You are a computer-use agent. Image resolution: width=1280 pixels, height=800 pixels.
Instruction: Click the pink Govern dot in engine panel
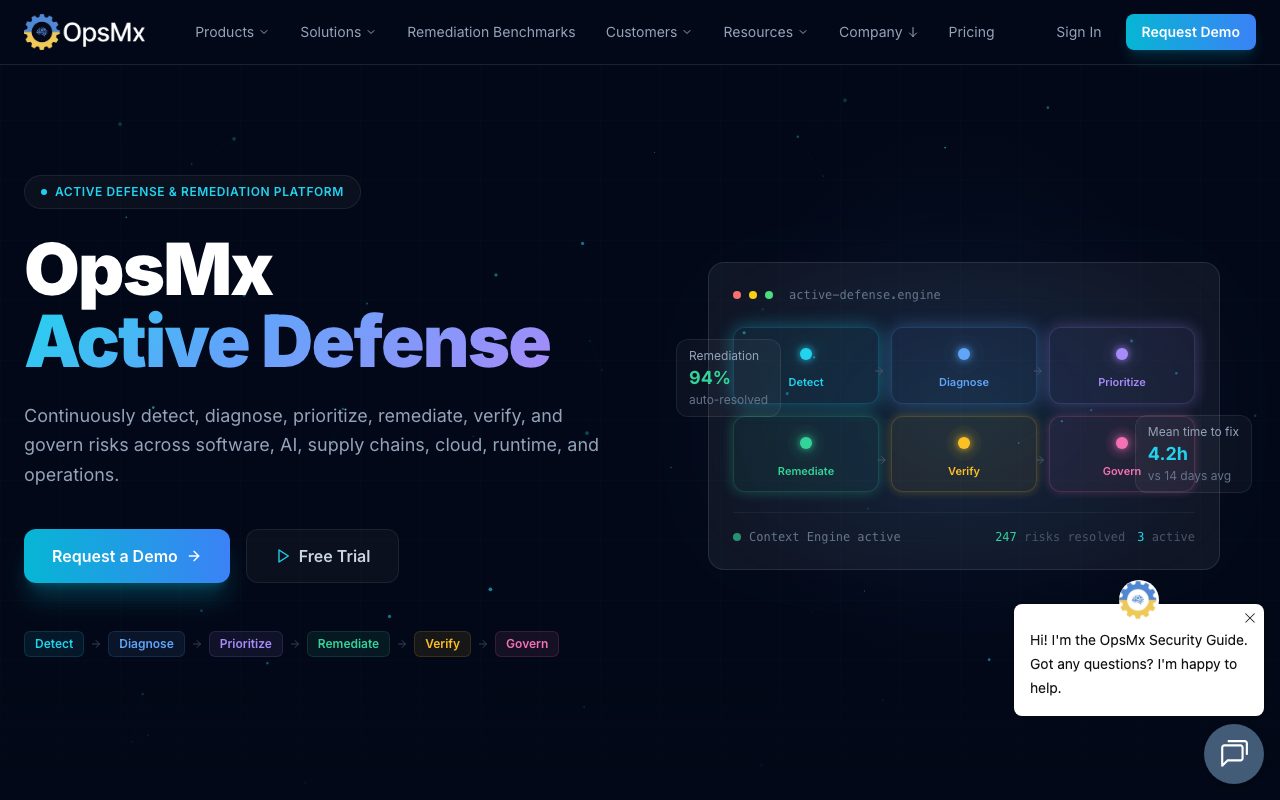(1122, 443)
